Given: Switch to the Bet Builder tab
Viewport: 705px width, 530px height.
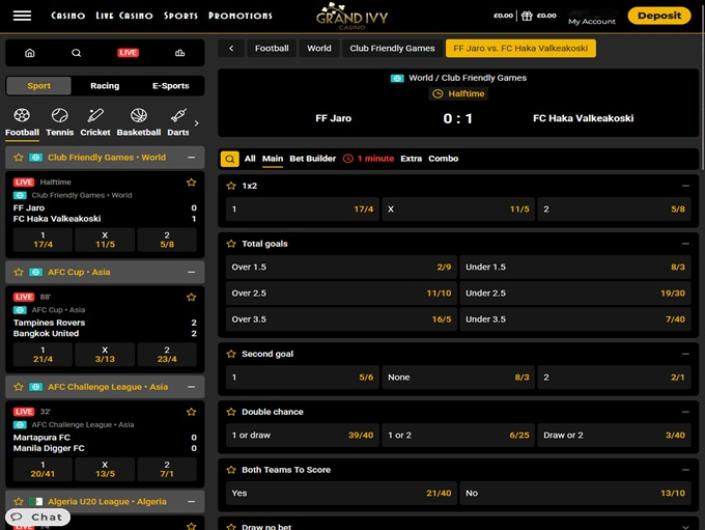Looking at the screenshot, I should point(312,158).
